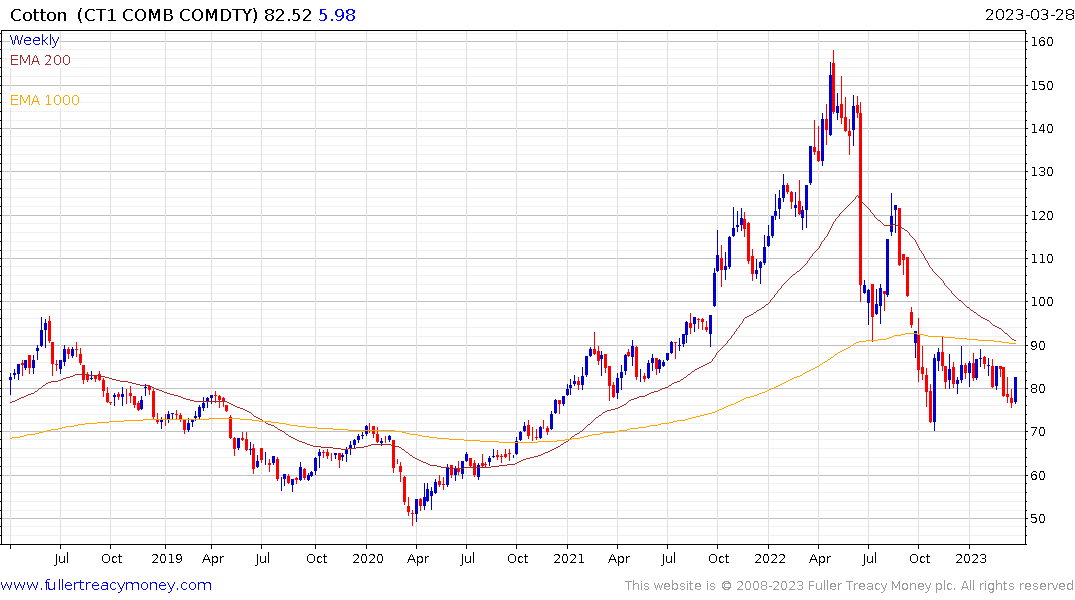Click the peak candlestick near 158
Image resolution: width=1075 pixels, height=600 pixels.
[834, 81]
